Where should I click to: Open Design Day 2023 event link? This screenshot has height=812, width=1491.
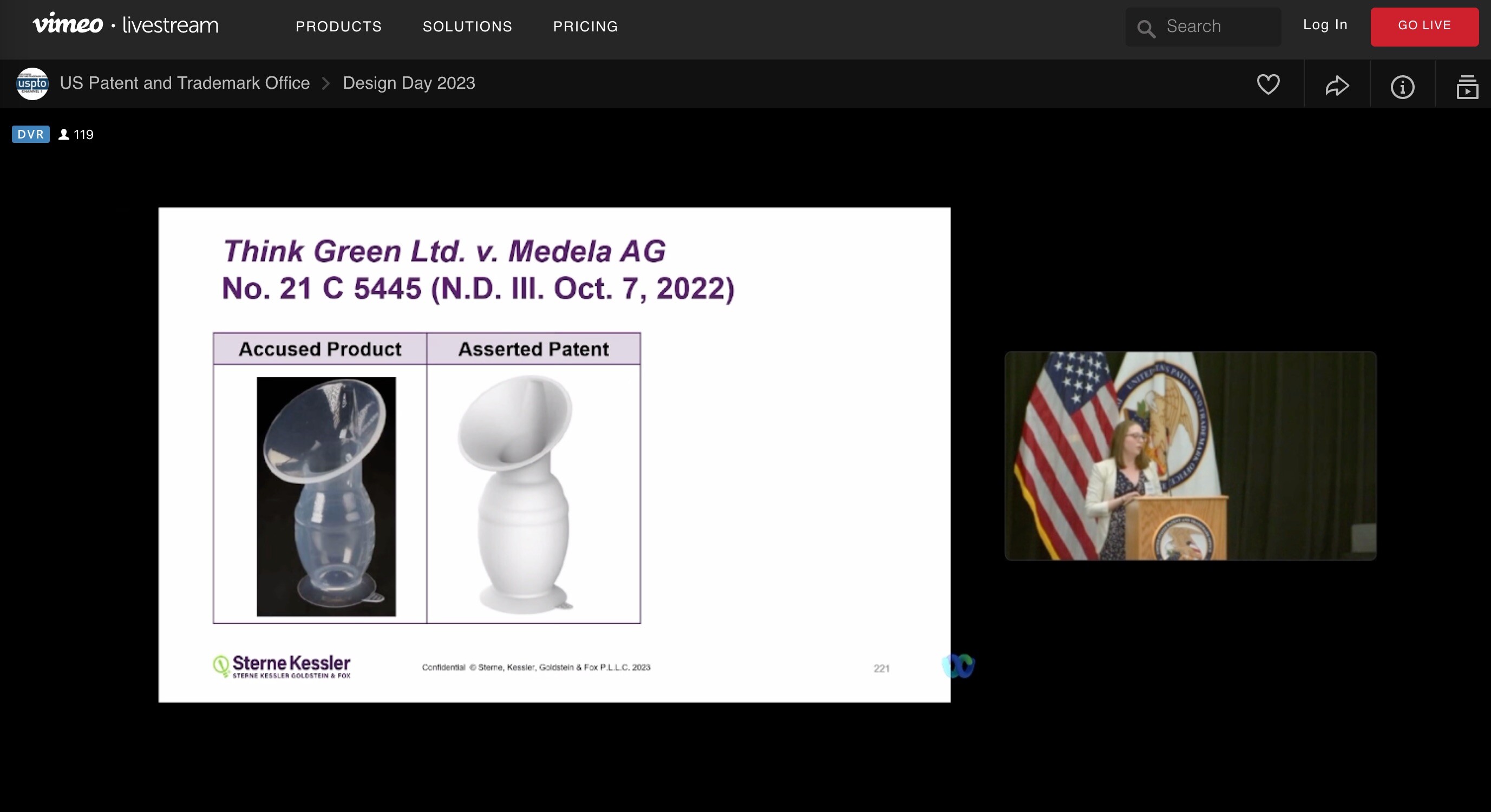pyautogui.click(x=409, y=83)
